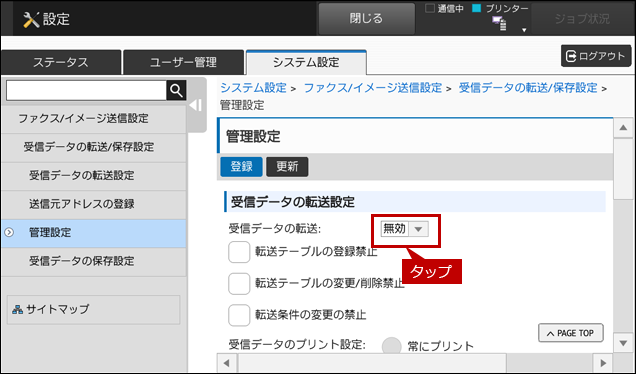Image resolution: width=636 pixels, height=374 pixels.
Task: Open the small dropdown arrow under プリンター
Action: [x=524, y=30]
